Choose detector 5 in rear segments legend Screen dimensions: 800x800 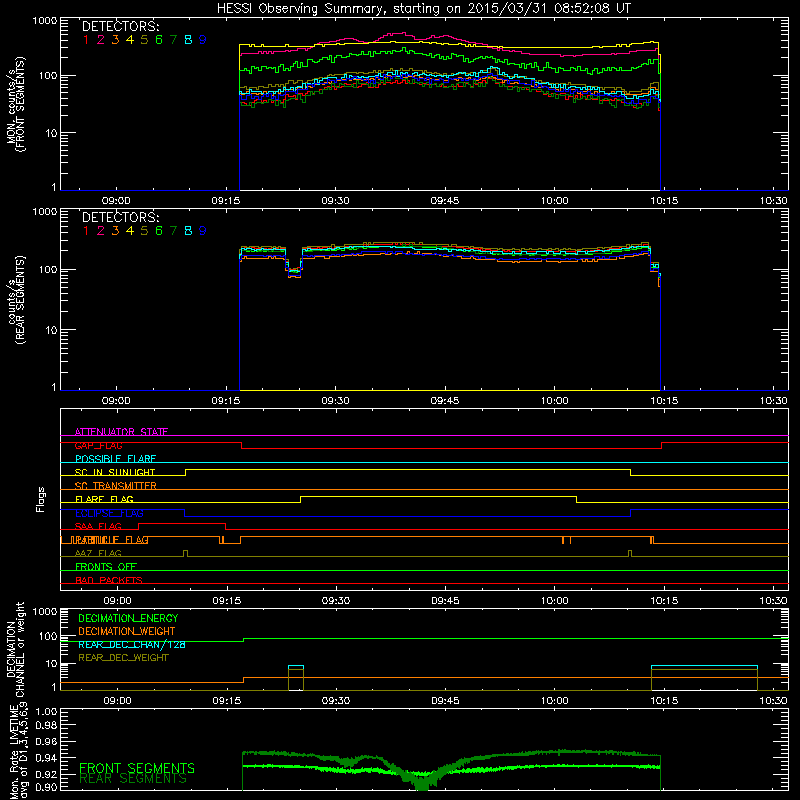pos(144,231)
